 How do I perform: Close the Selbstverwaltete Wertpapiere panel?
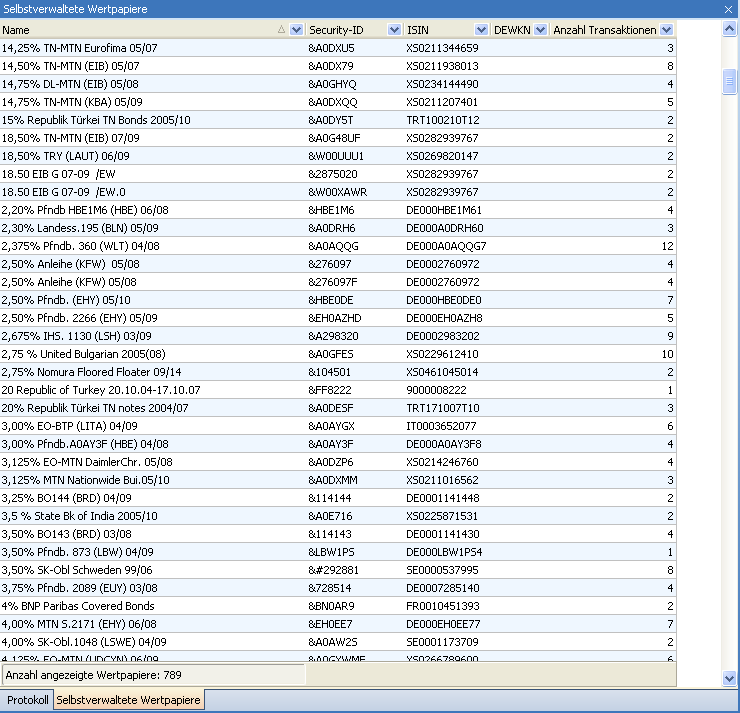click(x=728, y=9)
